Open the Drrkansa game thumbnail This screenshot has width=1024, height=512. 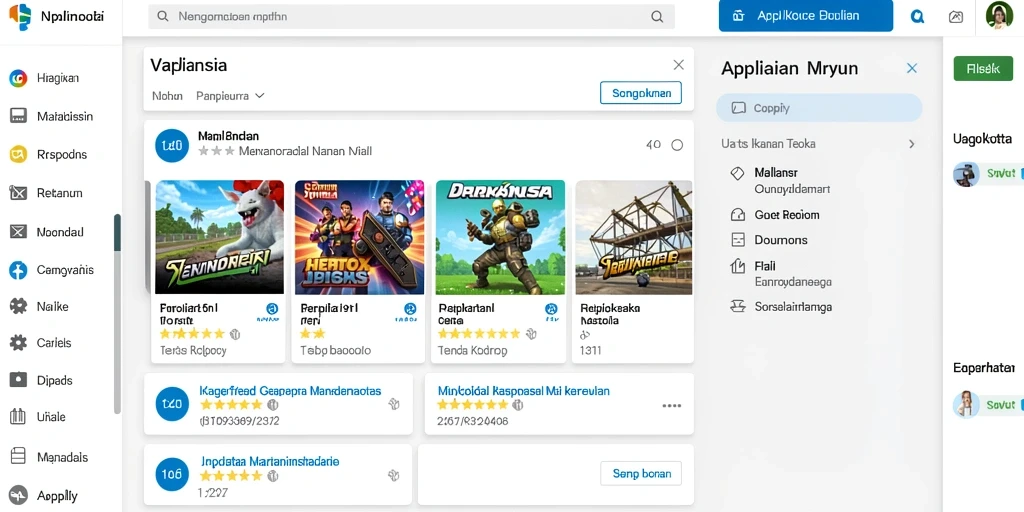click(x=500, y=238)
